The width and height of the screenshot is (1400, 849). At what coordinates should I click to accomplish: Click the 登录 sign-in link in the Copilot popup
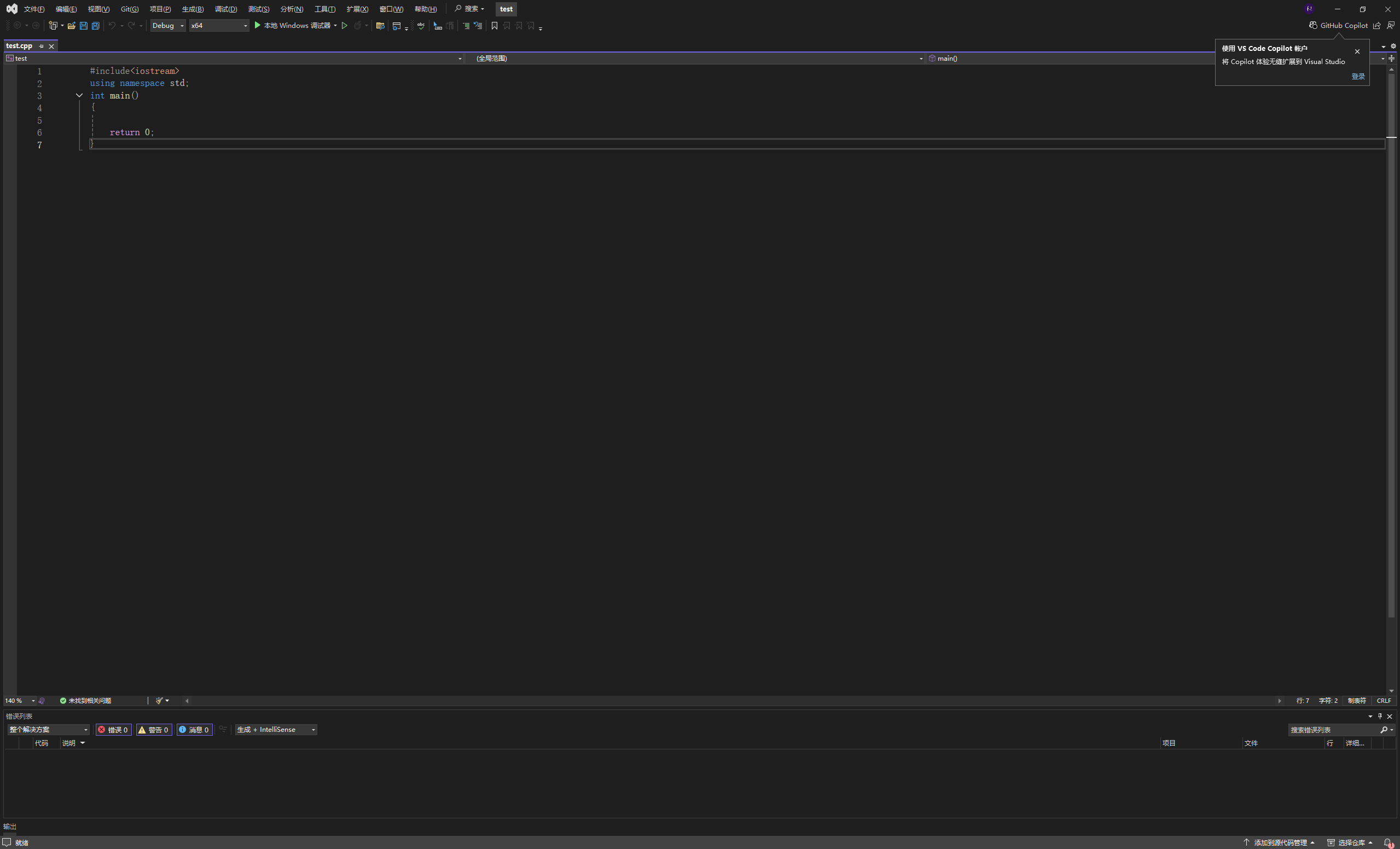[x=1357, y=76]
